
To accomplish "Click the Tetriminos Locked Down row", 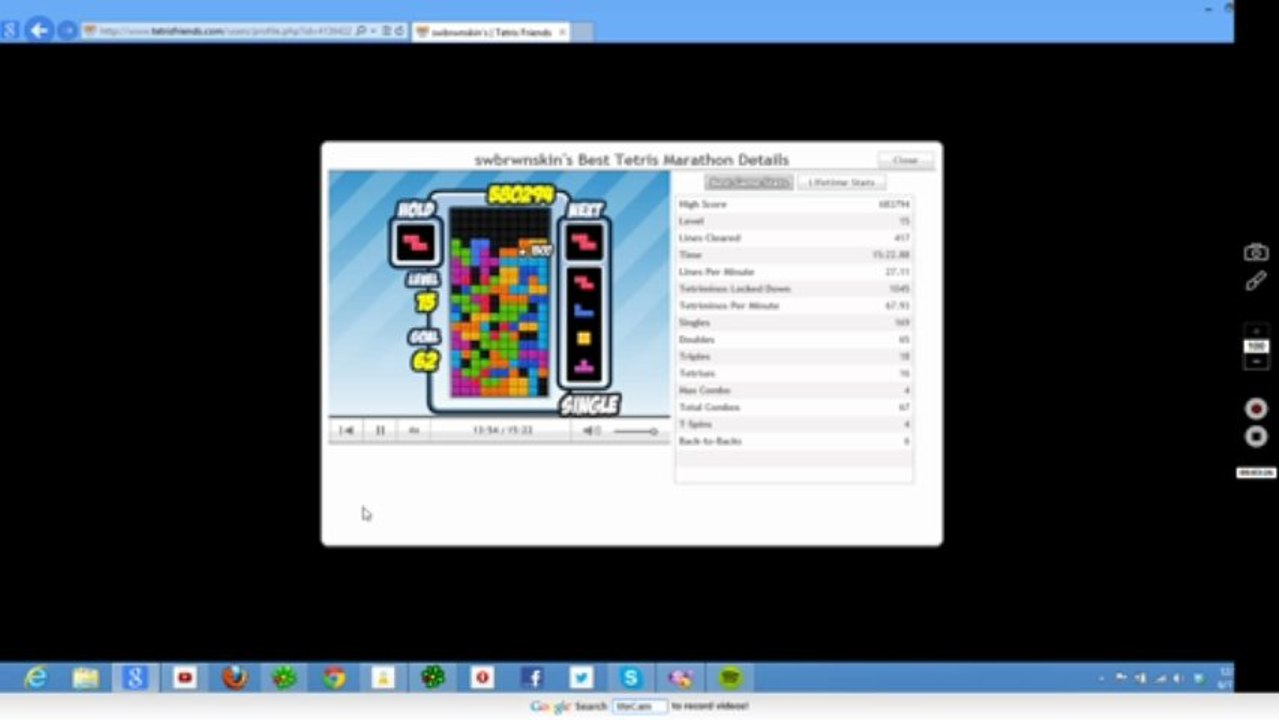I will tap(794, 289).
